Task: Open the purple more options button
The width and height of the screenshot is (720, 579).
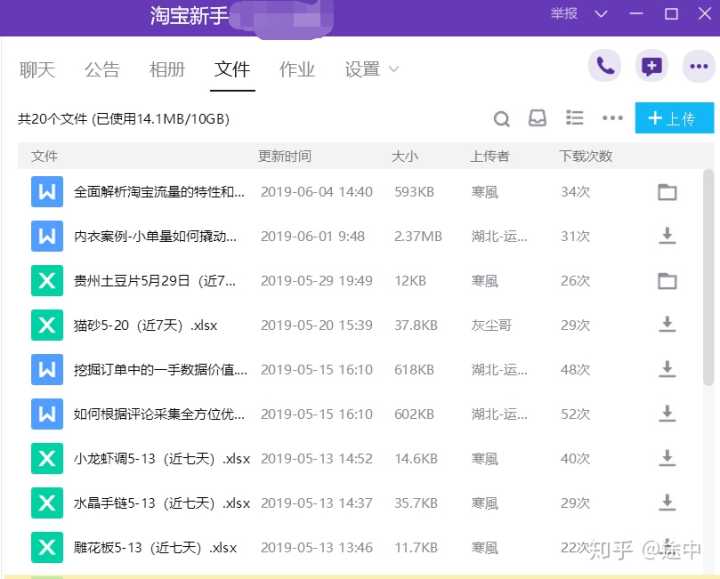Action: (699, 67)
